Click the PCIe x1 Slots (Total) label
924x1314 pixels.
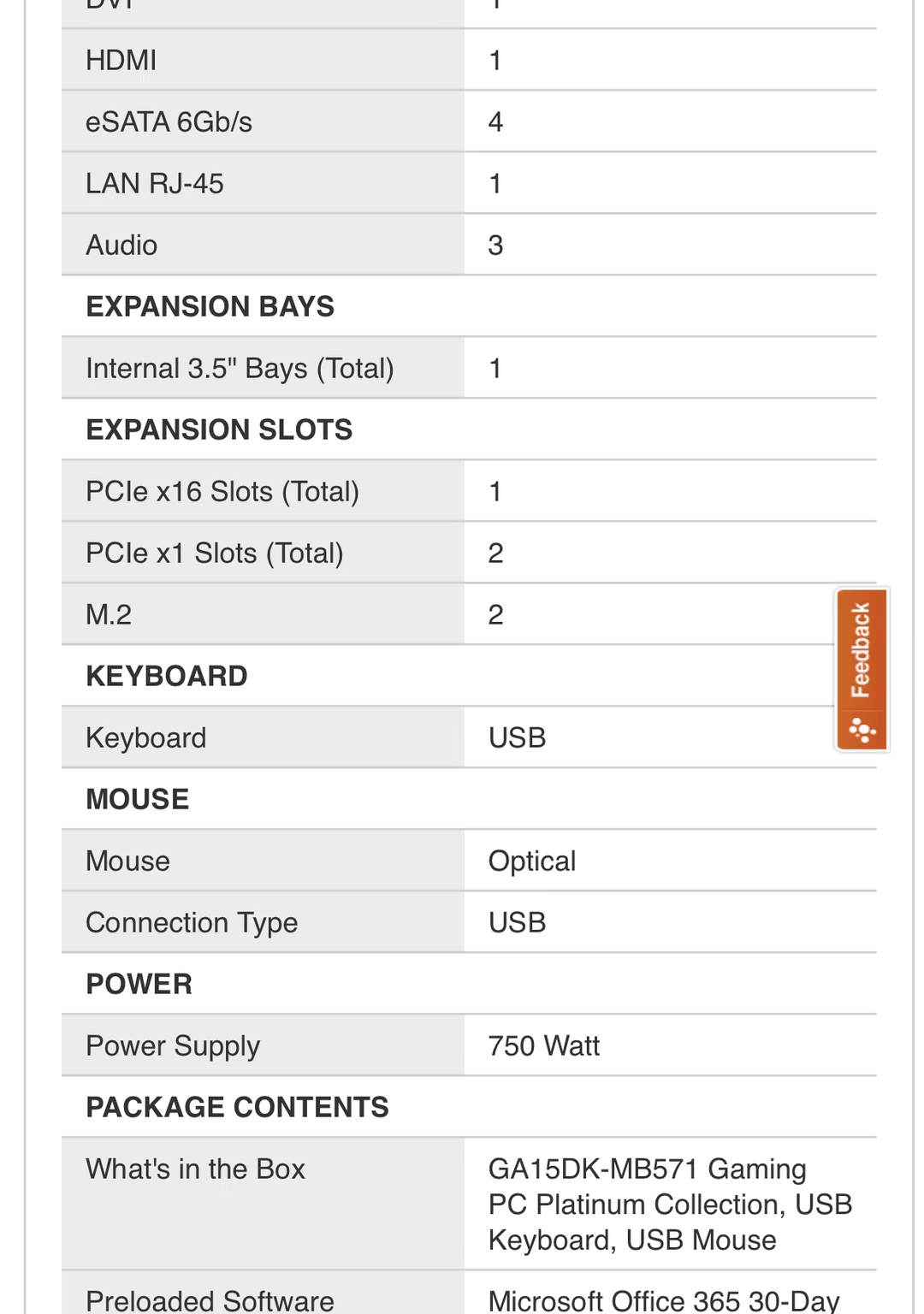click(215, 553)
